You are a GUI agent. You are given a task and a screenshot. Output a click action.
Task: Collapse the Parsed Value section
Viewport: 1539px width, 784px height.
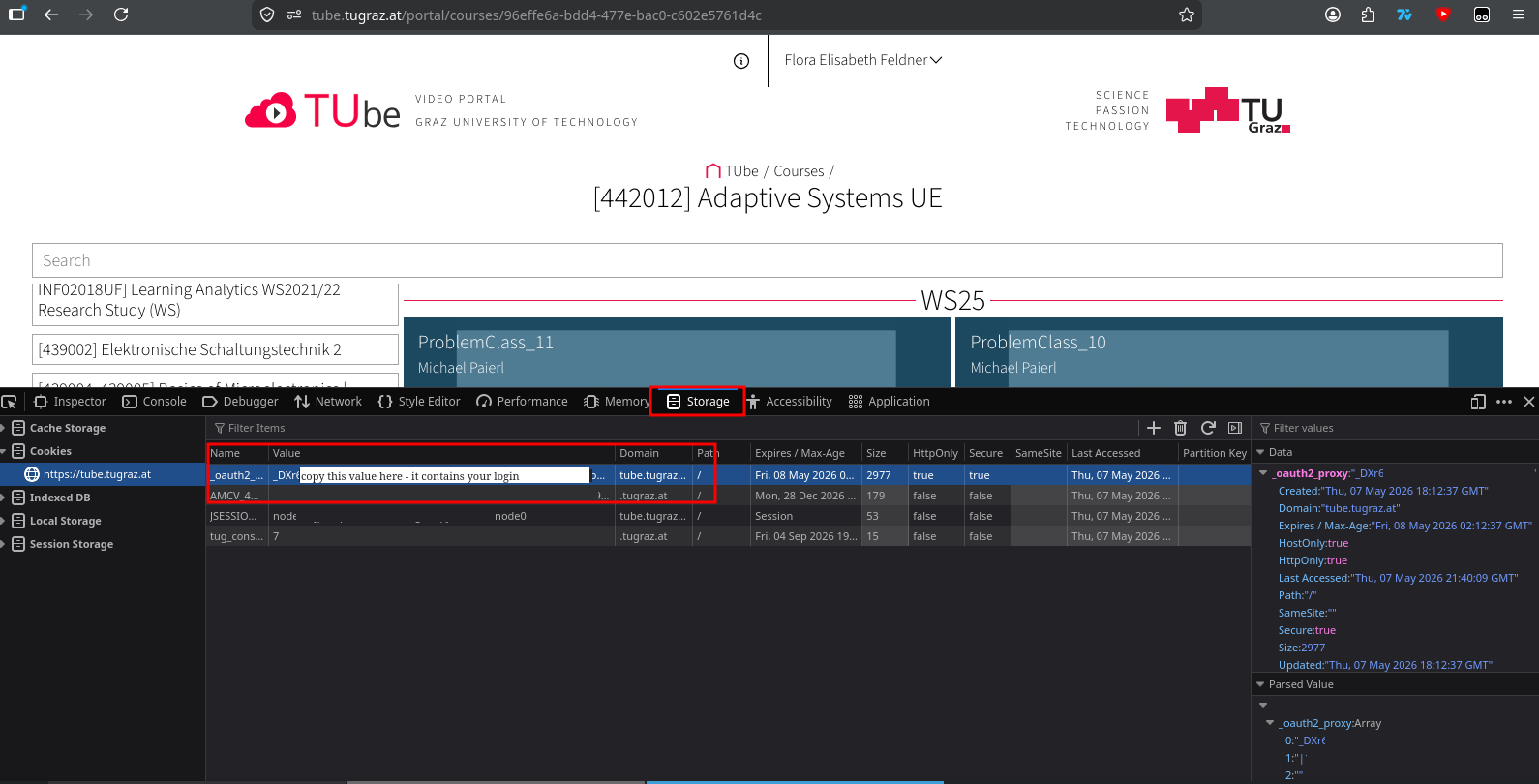pyautogui.click(x=1260, y=684)
